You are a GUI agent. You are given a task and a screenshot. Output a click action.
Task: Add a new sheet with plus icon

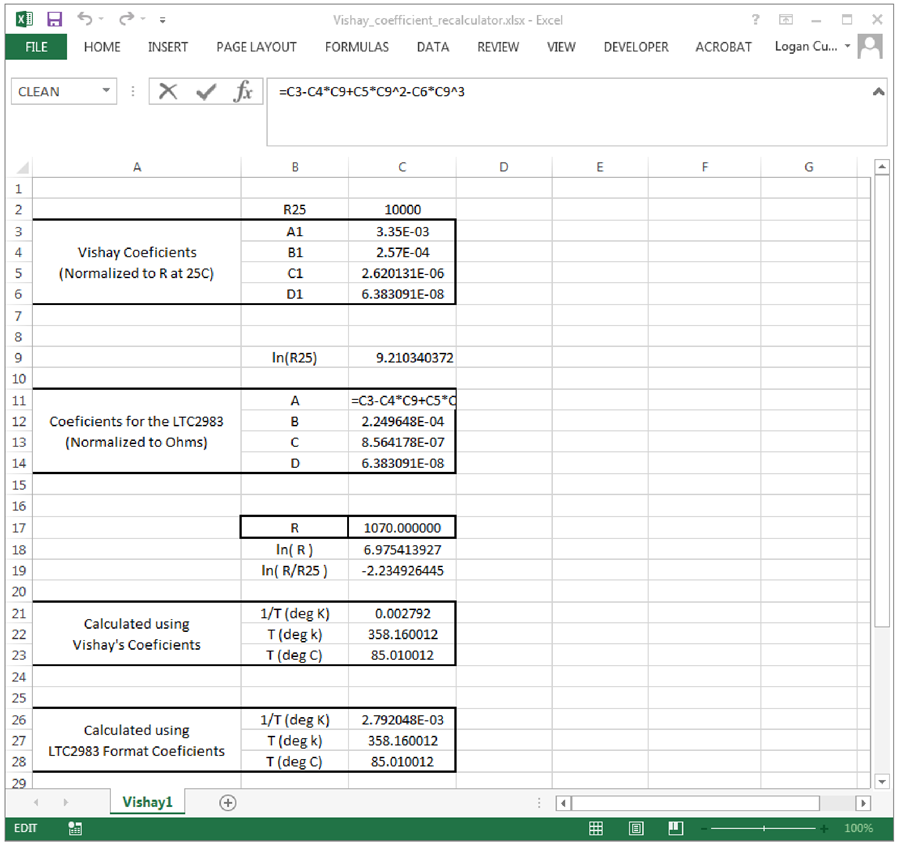[228, 803]
